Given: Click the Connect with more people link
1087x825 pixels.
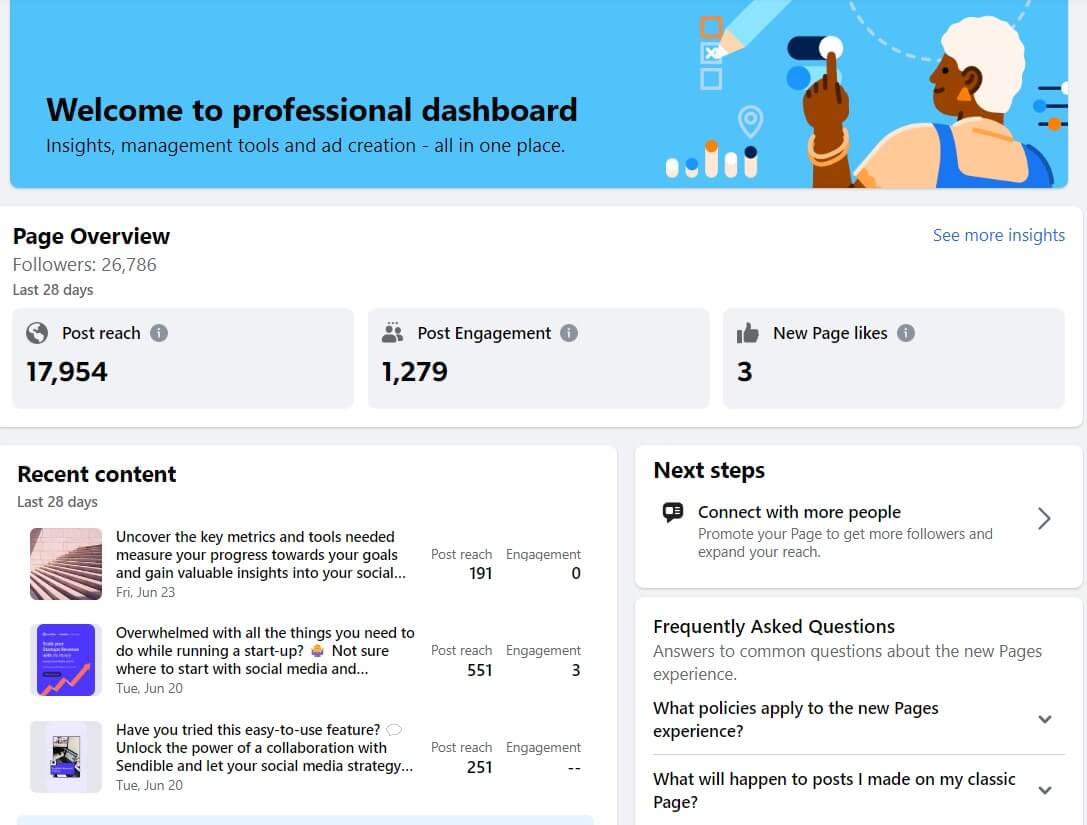Looking at the screenshot, I should point(799,512).
